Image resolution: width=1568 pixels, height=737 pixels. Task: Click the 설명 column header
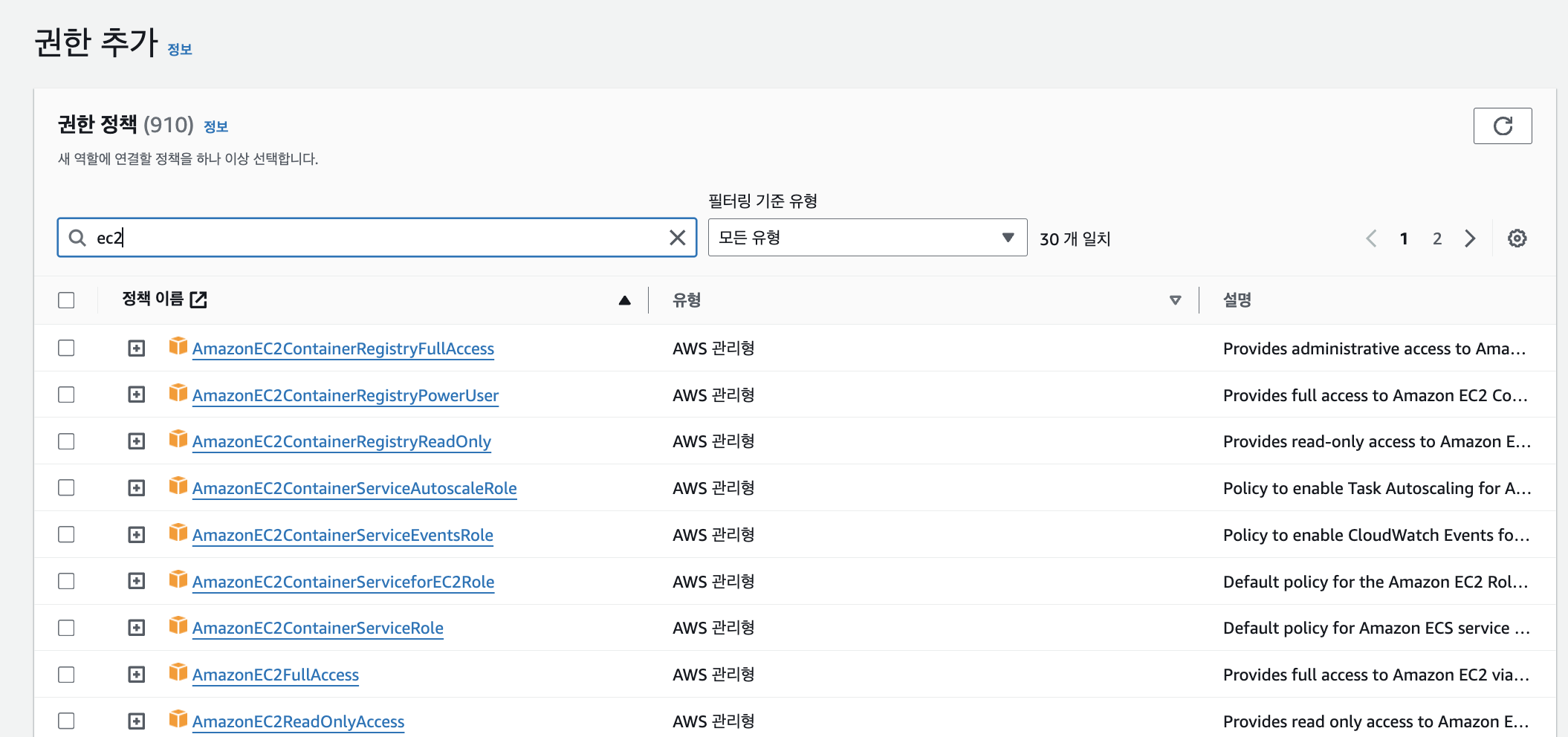click(1237, 300)
